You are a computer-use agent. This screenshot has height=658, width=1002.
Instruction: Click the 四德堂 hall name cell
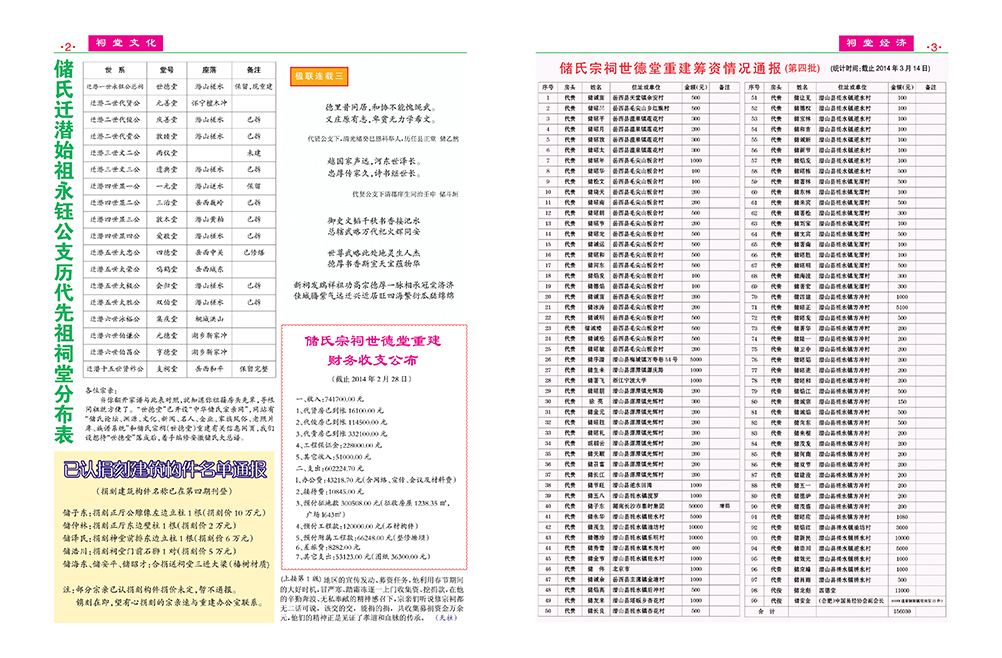coord(167,252)
